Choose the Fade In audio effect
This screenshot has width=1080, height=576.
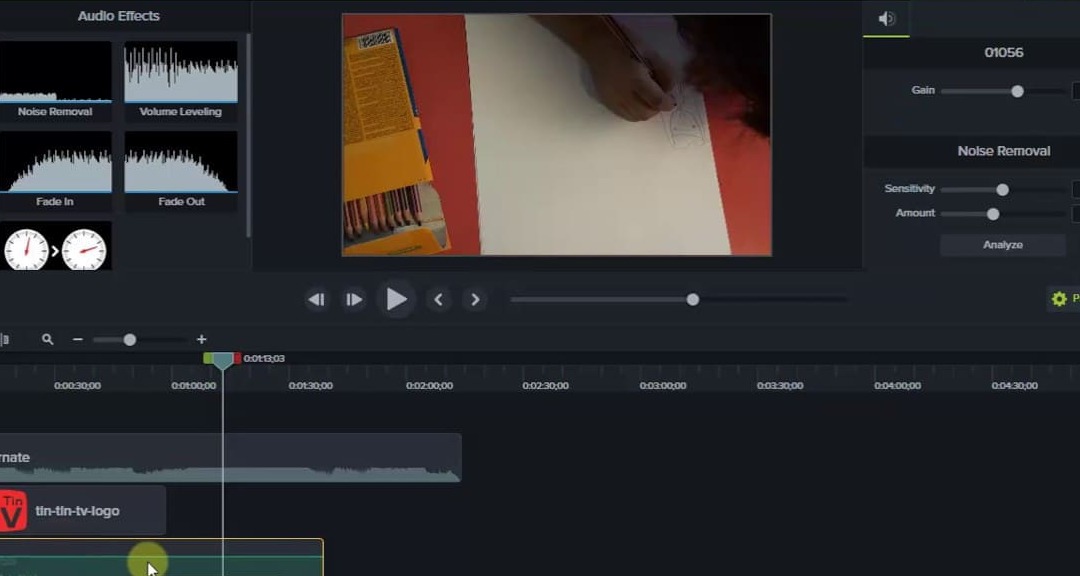click(x=55, y=171)
